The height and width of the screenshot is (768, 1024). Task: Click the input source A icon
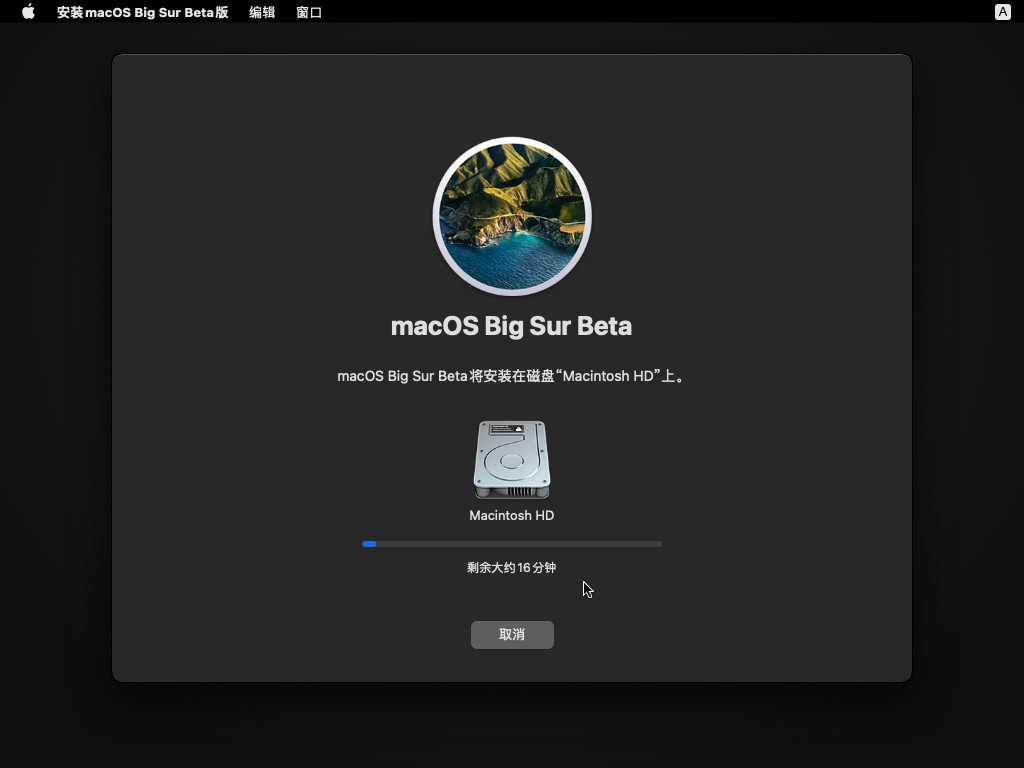[1002, 12]
